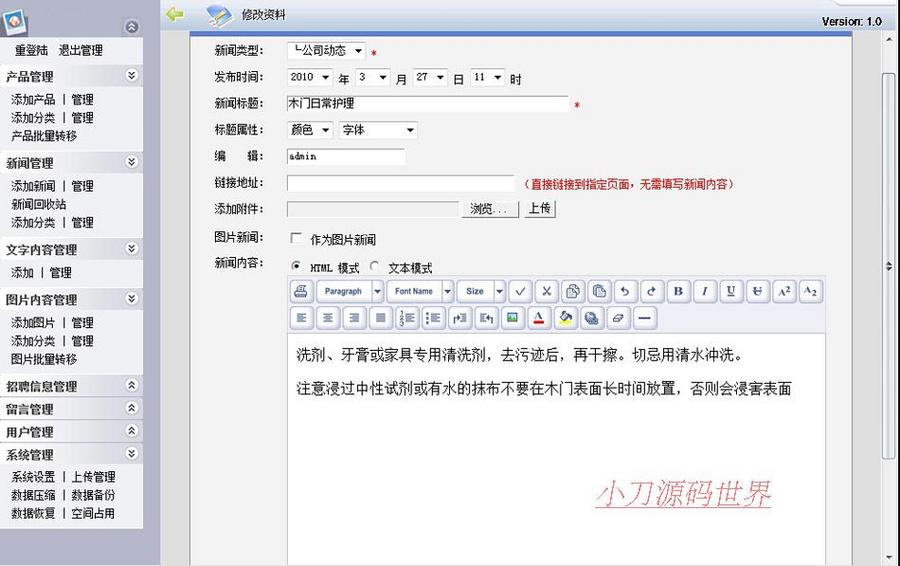Click the 链接地址 input field
The image size is (900, 566).
click(x=401, y=183)
